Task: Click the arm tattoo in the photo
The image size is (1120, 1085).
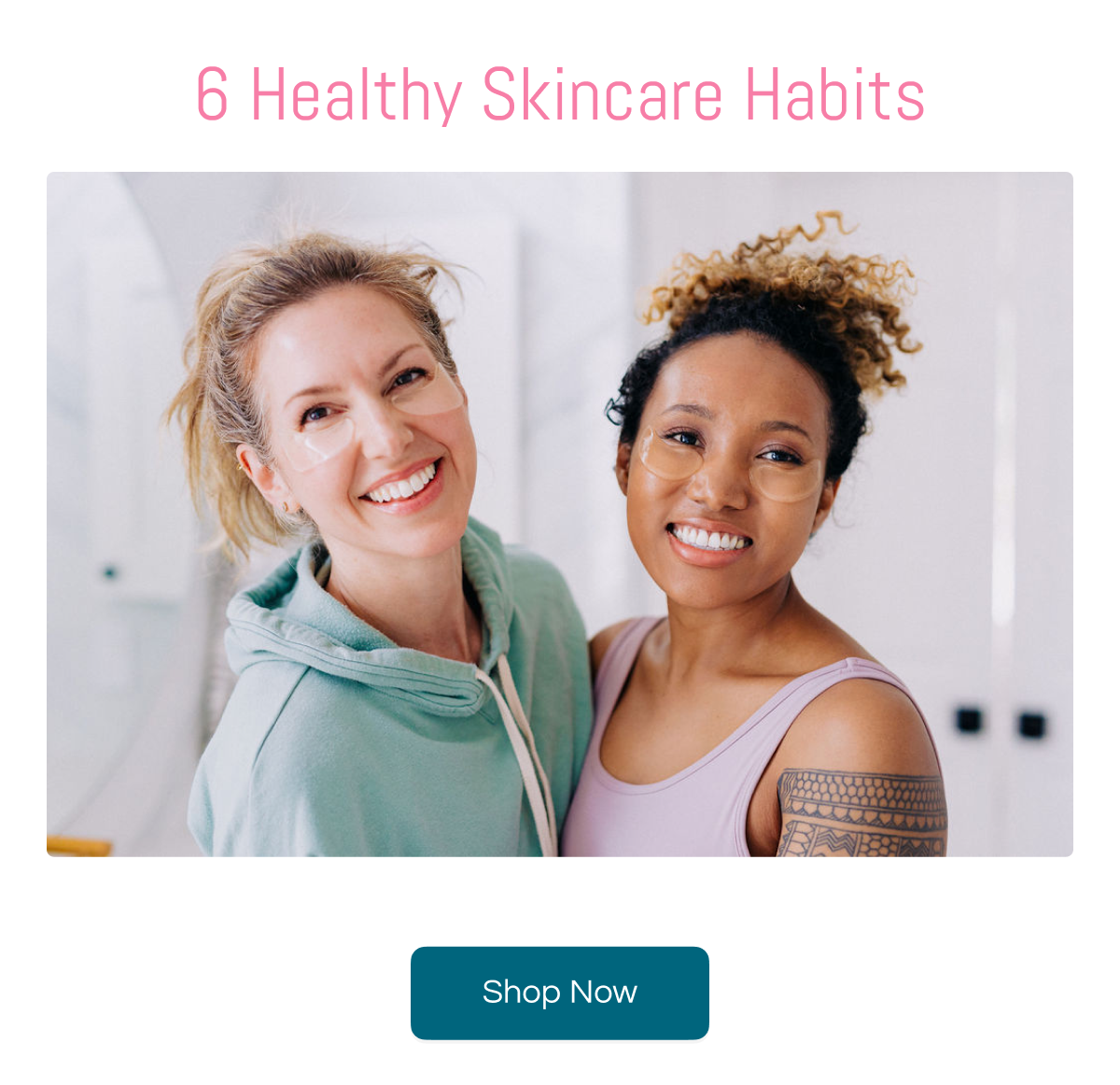Action: tap(862, 812)
